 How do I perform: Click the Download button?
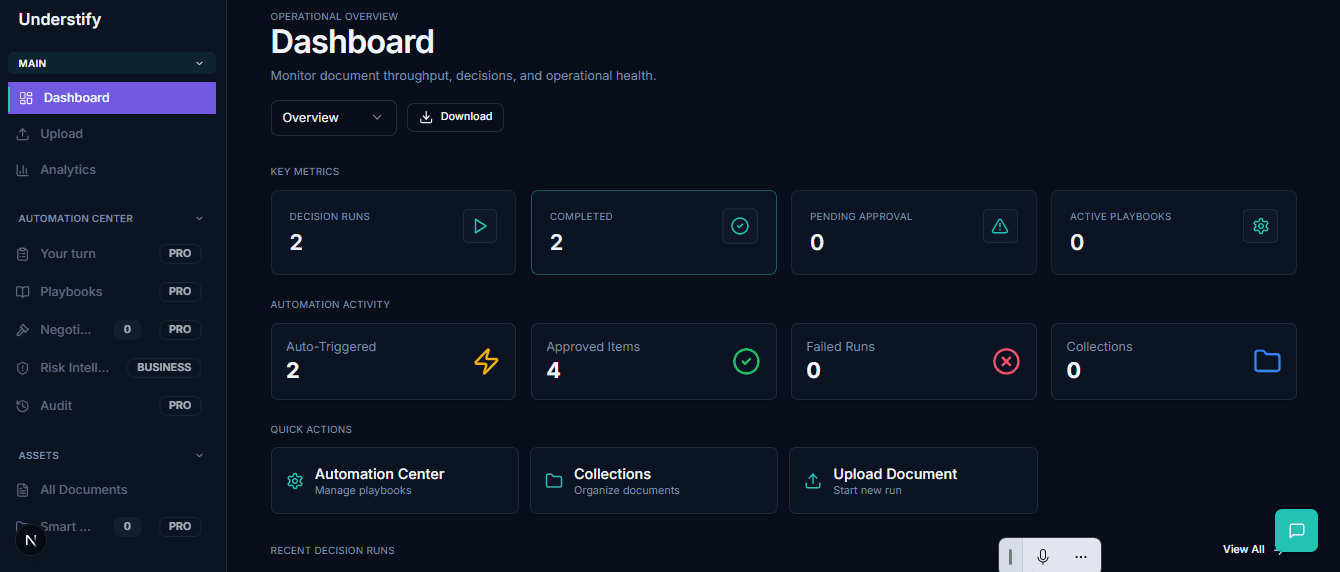coord(455,117)
